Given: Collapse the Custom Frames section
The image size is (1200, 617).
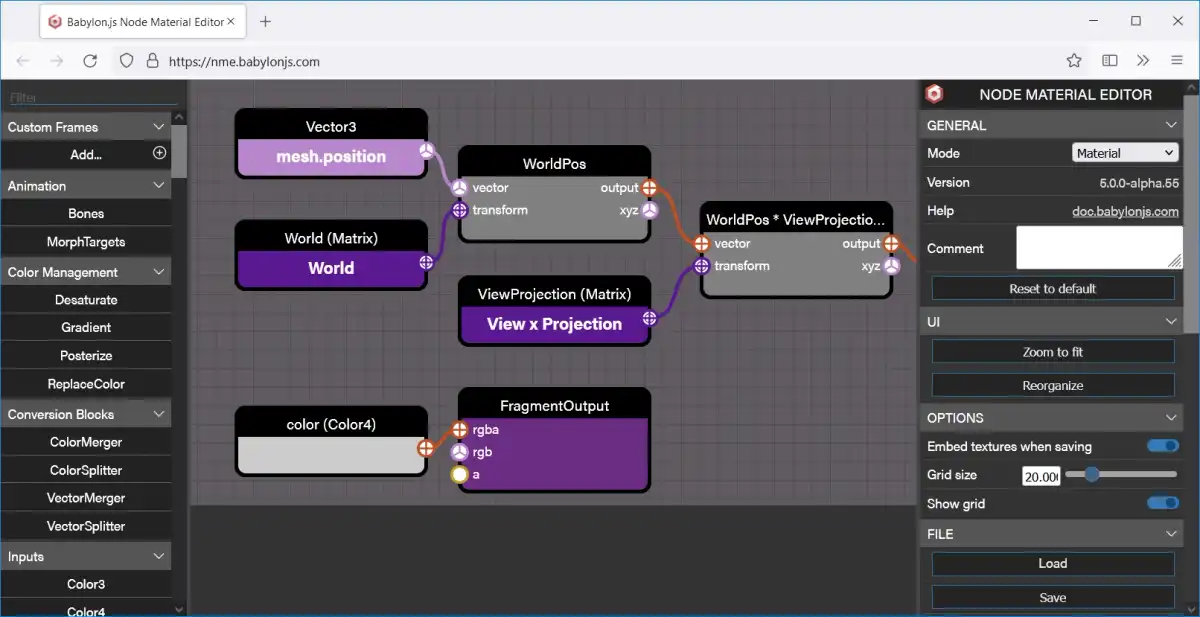Looking at the screenshot, I should coord(158,127).
